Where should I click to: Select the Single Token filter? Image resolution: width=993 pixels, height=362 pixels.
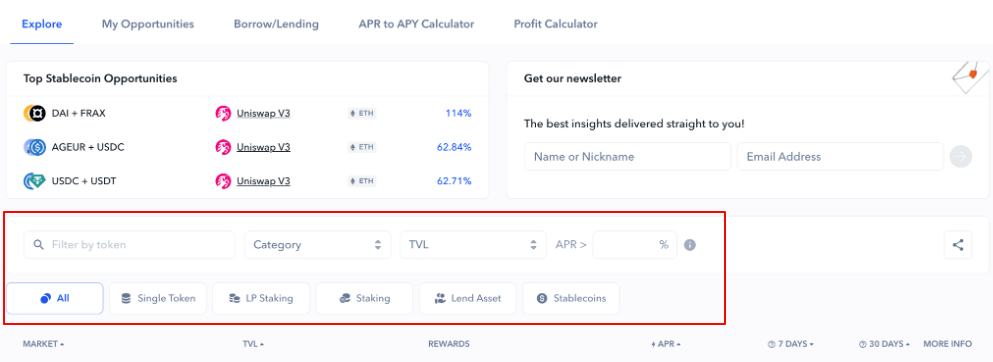(x=158, y=298)
